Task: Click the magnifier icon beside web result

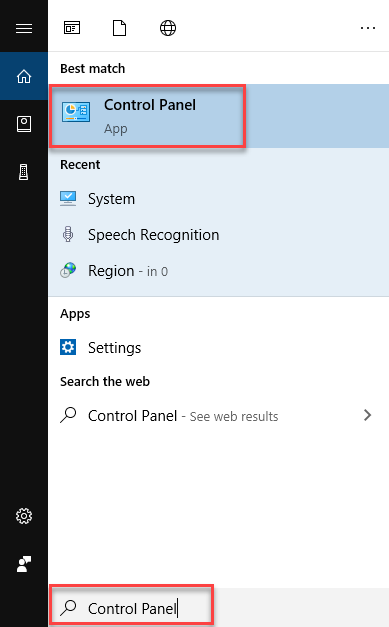Action: click(x=68, y=415)
